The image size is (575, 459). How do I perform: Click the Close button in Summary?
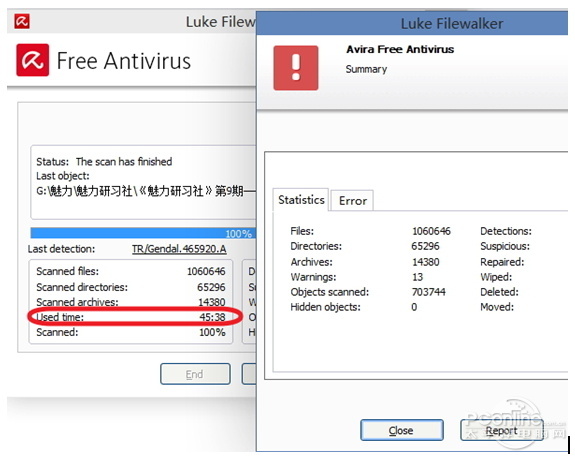coord(402,430)
